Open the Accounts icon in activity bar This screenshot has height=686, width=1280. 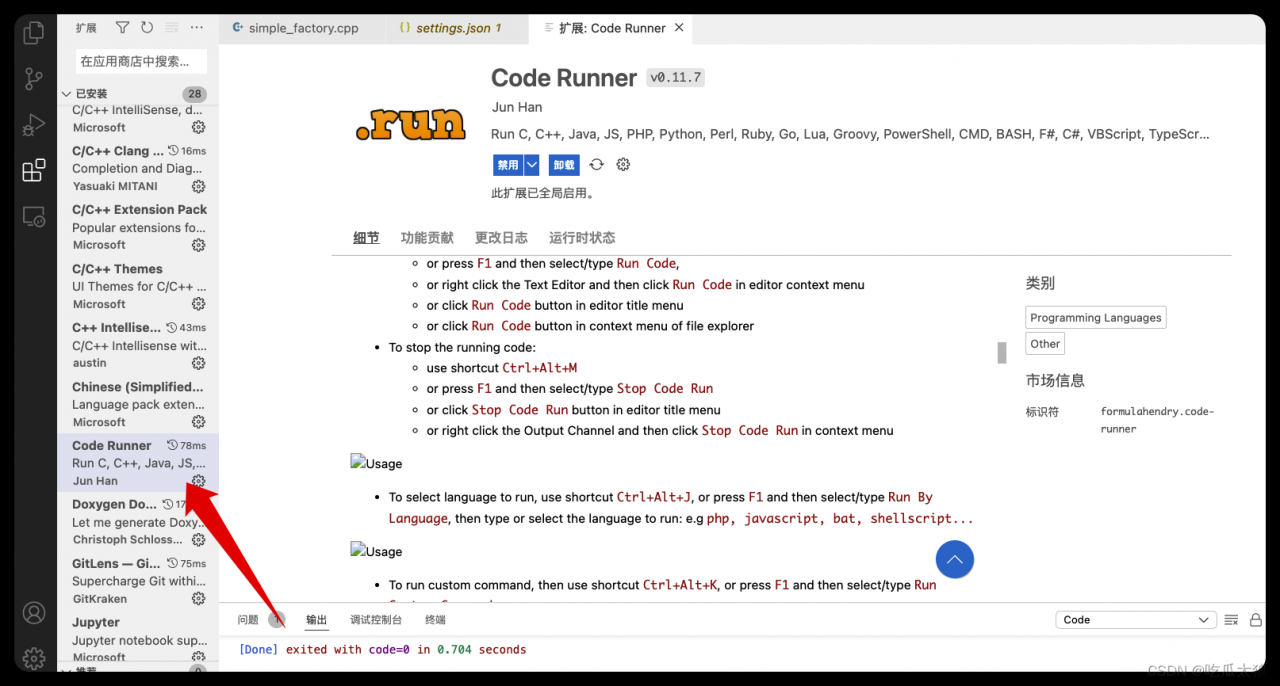34,612
